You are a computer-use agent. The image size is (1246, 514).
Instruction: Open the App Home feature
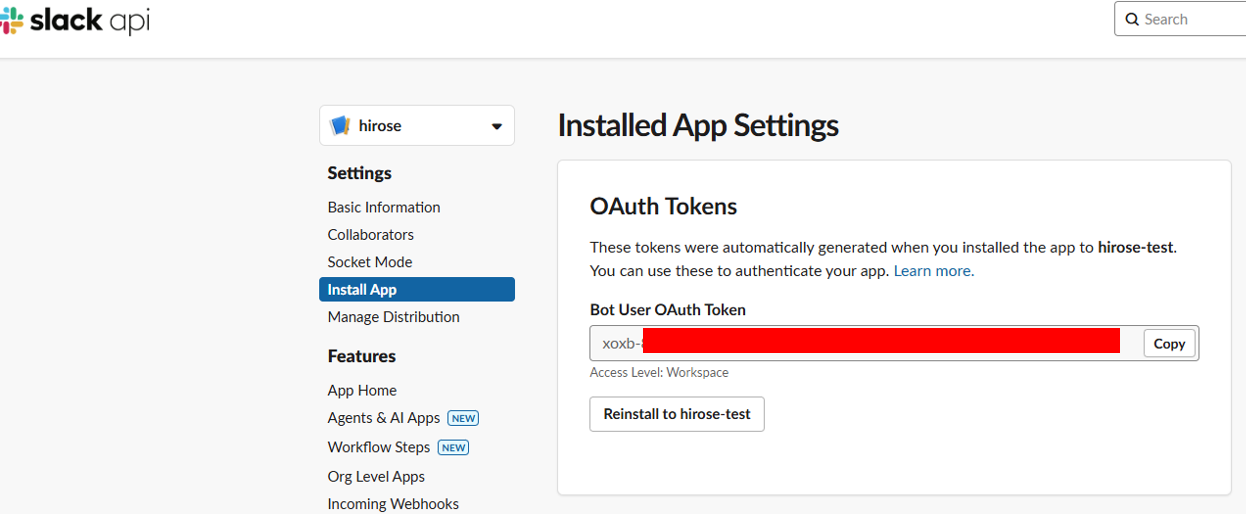click(x=362, y=390)
